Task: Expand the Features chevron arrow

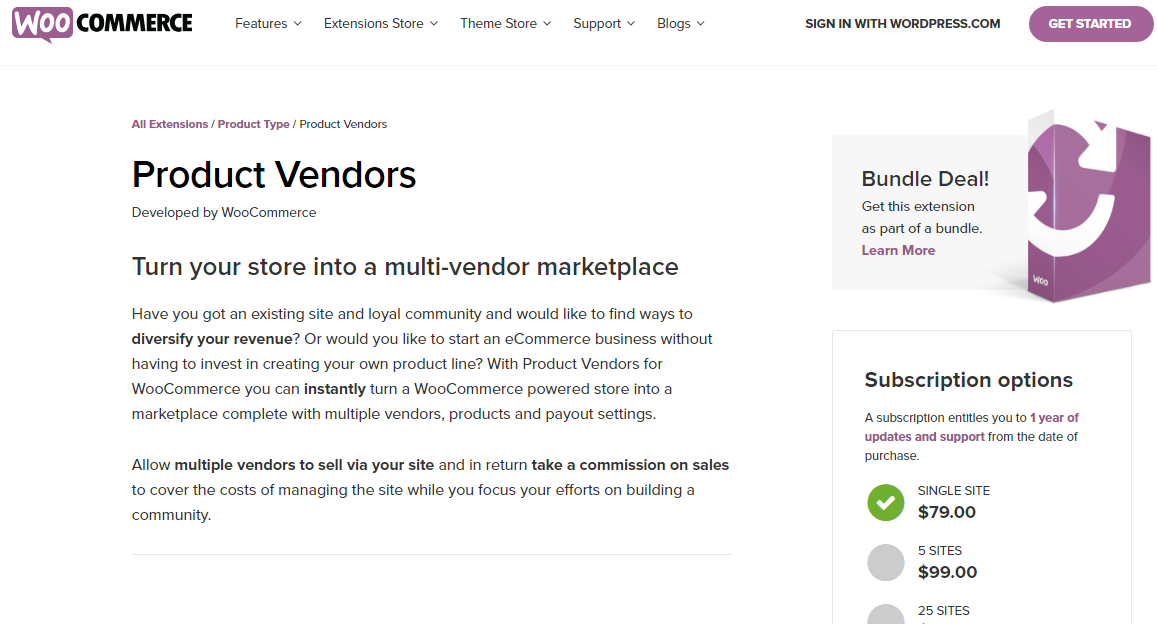Action: click(297, 24)
